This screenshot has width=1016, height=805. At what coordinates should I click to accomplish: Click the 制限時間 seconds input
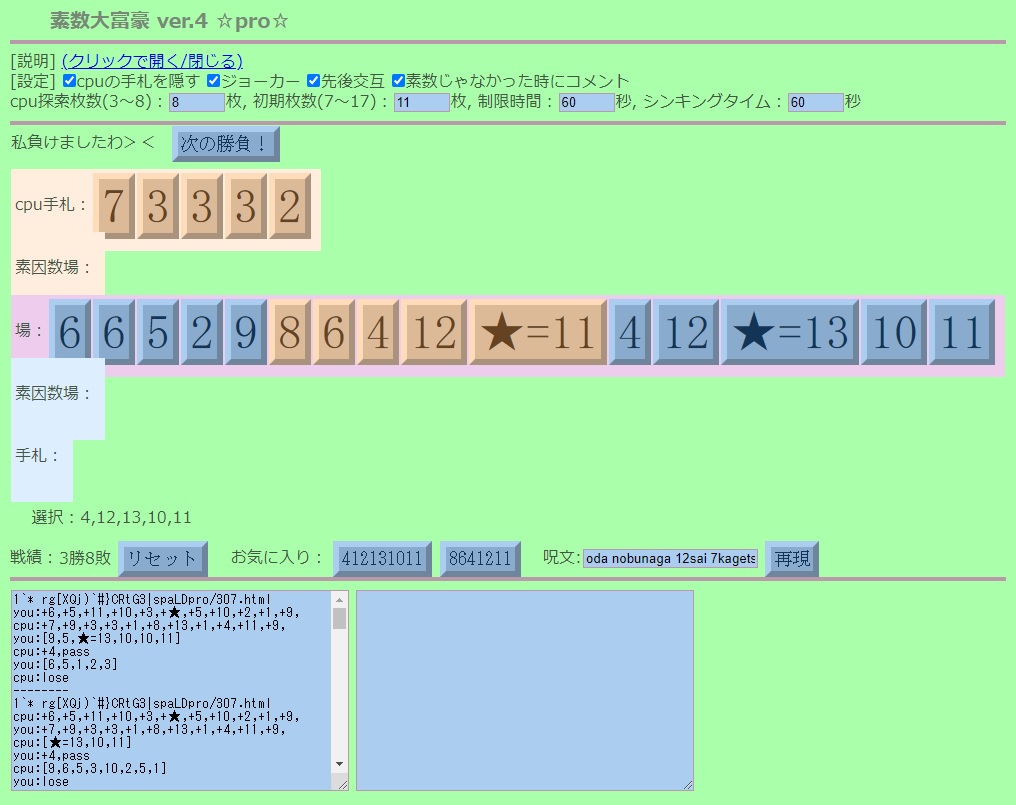coord(586,102)
